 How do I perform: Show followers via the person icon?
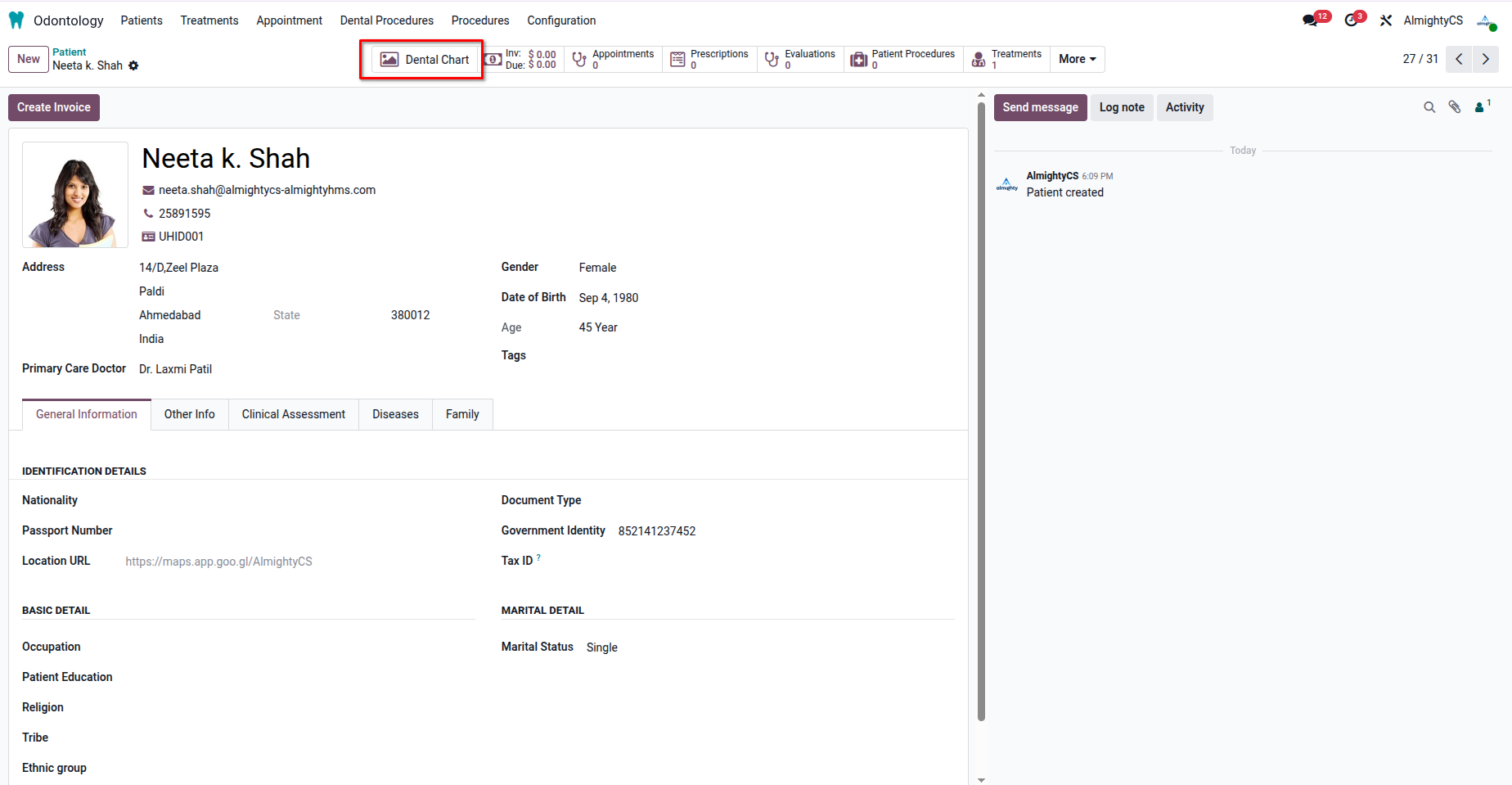(x=1482, y=107)
